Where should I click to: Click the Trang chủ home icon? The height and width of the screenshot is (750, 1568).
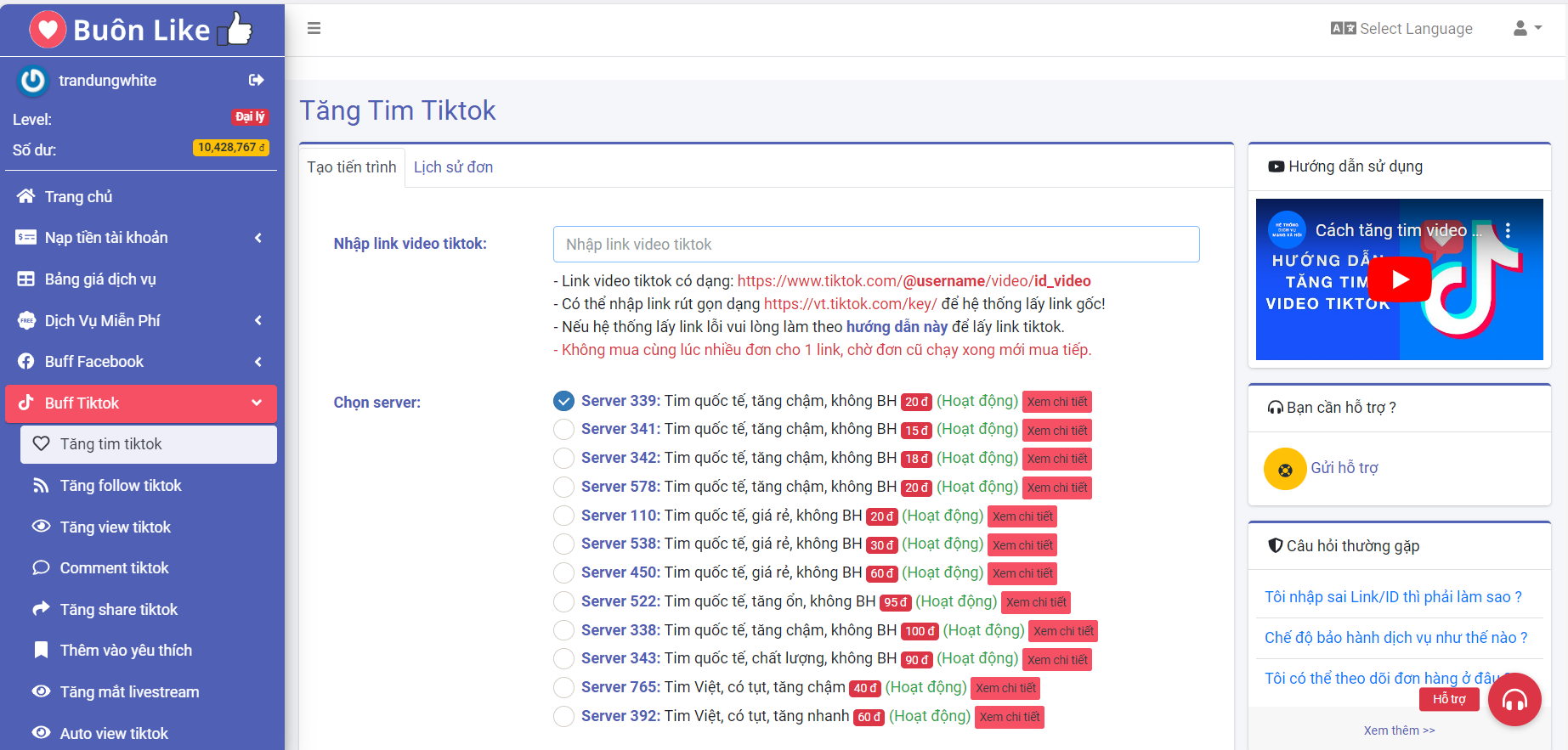tap(26, 196)
